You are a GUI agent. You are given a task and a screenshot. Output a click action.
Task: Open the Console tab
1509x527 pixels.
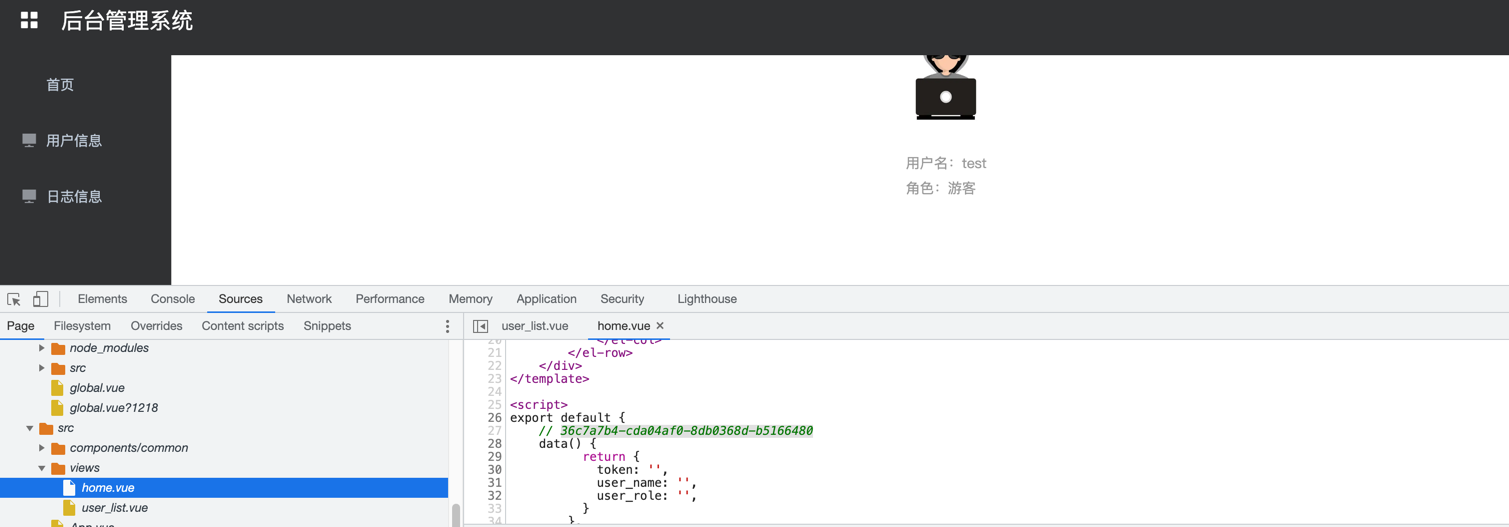(172, 299)
